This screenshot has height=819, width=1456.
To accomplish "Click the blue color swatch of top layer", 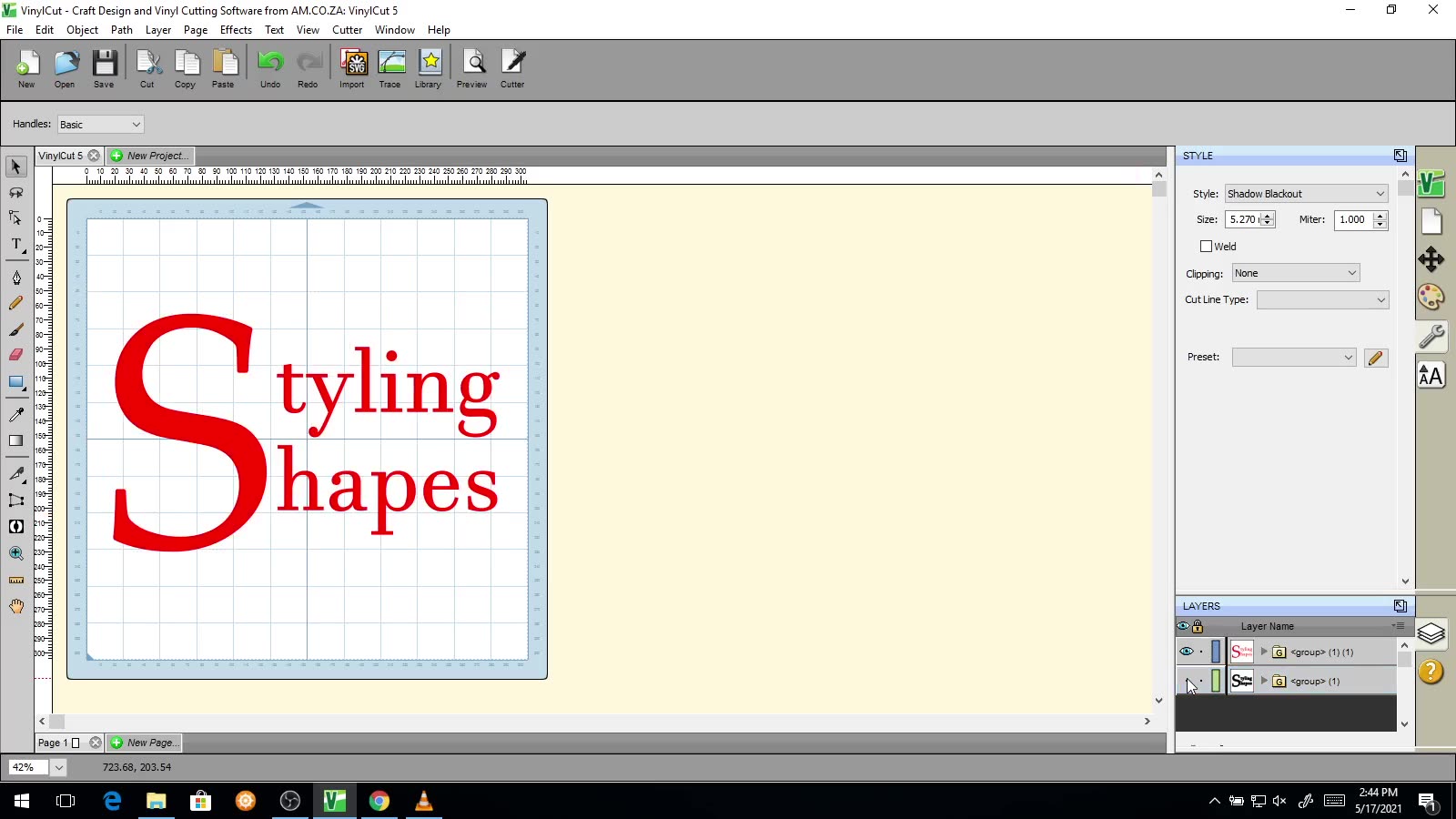I will tap(1216, 652).
